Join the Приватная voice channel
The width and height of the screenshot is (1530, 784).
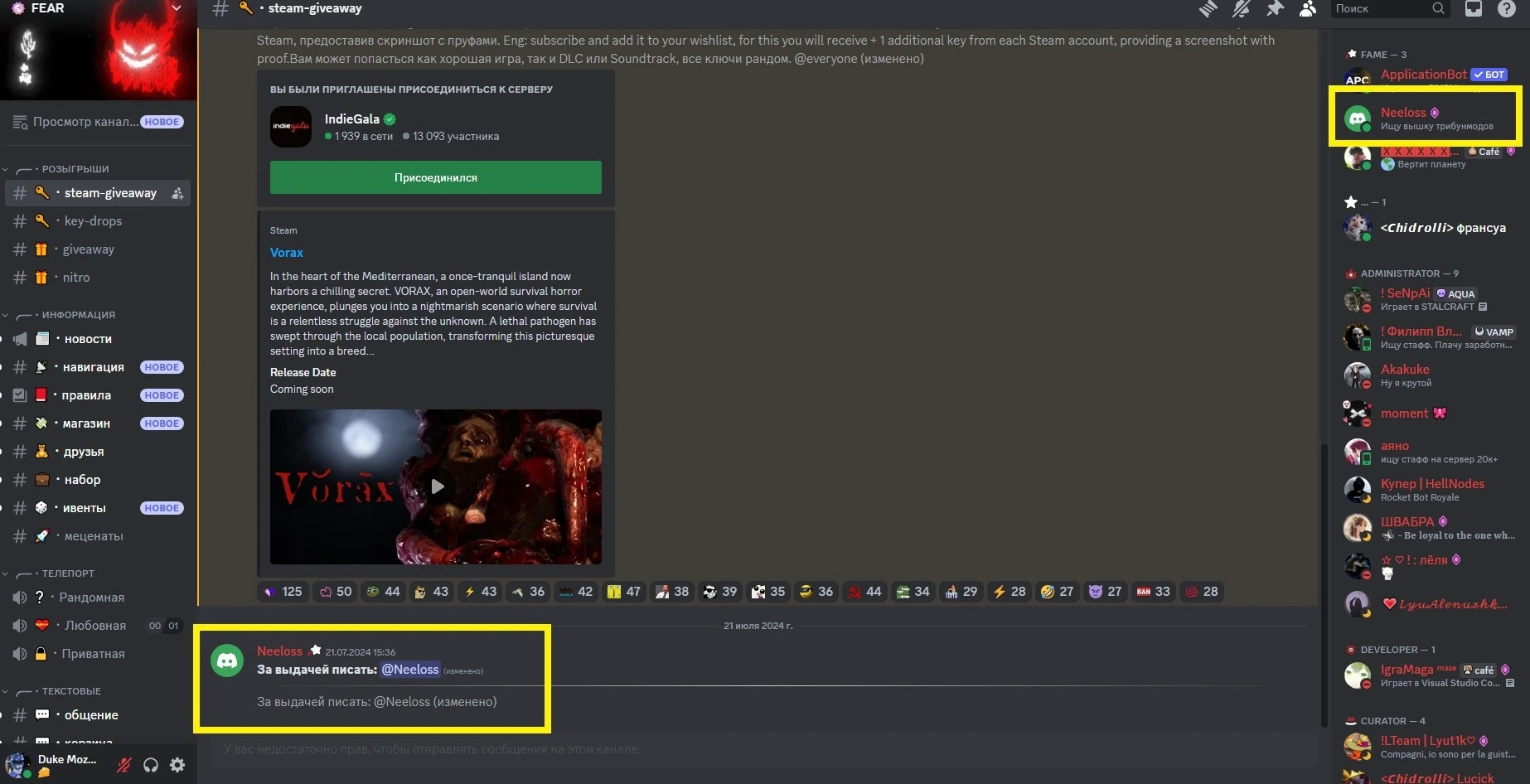coord(98,654)
